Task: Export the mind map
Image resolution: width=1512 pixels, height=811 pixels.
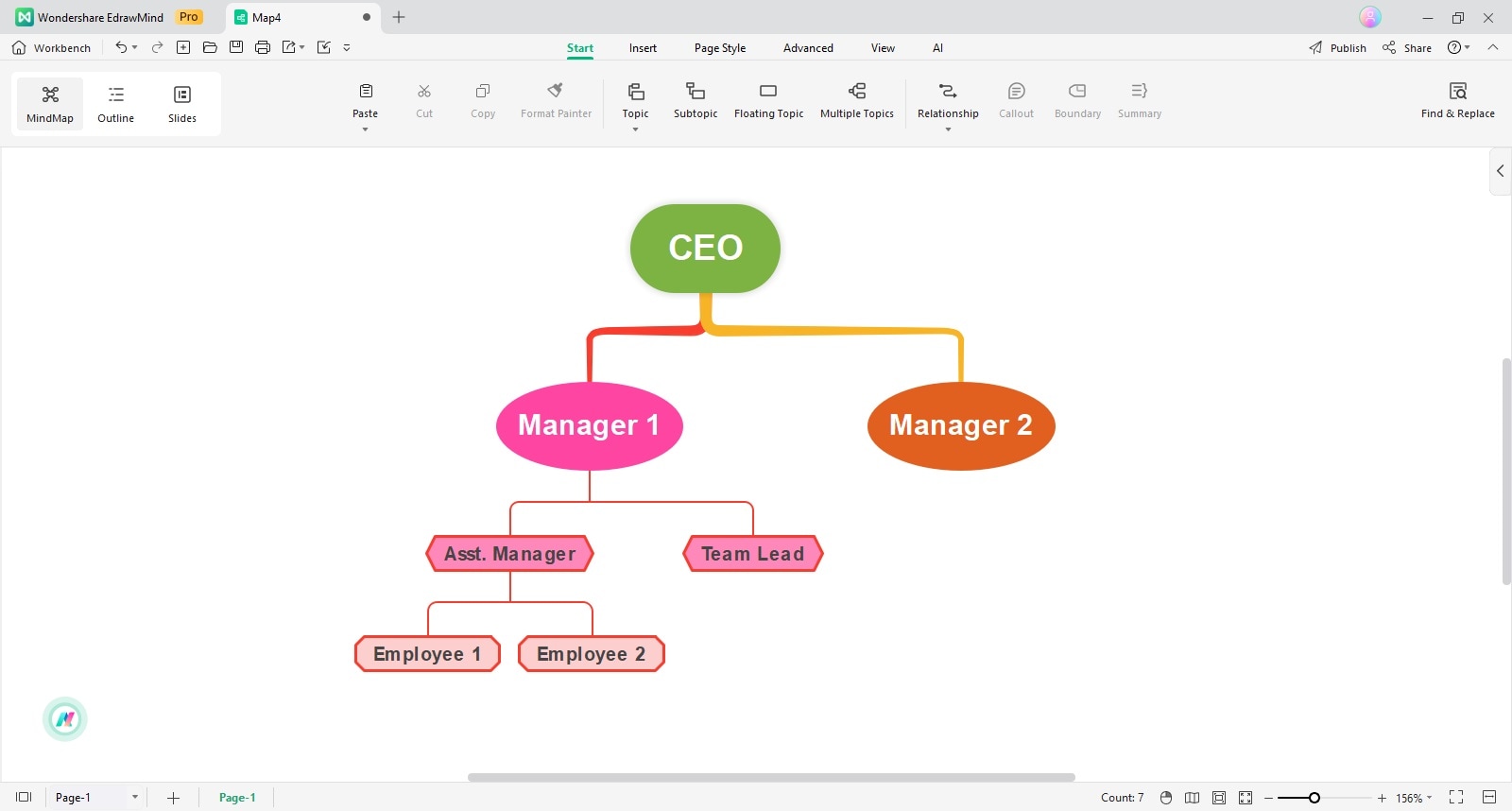Action: 289,47
